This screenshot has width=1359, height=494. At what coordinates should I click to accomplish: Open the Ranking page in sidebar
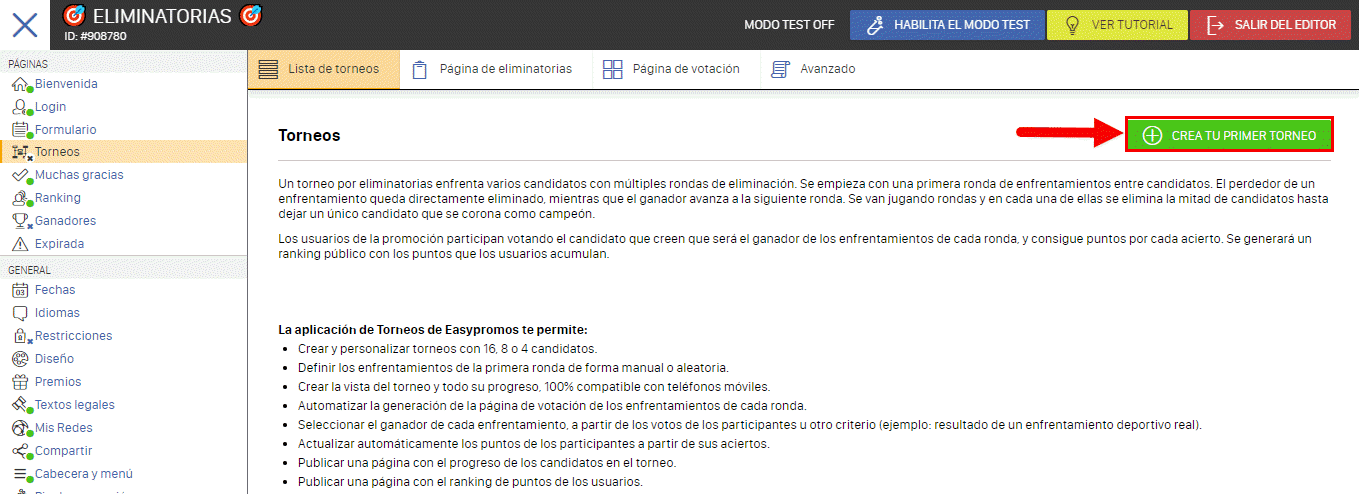click(58, 198)
